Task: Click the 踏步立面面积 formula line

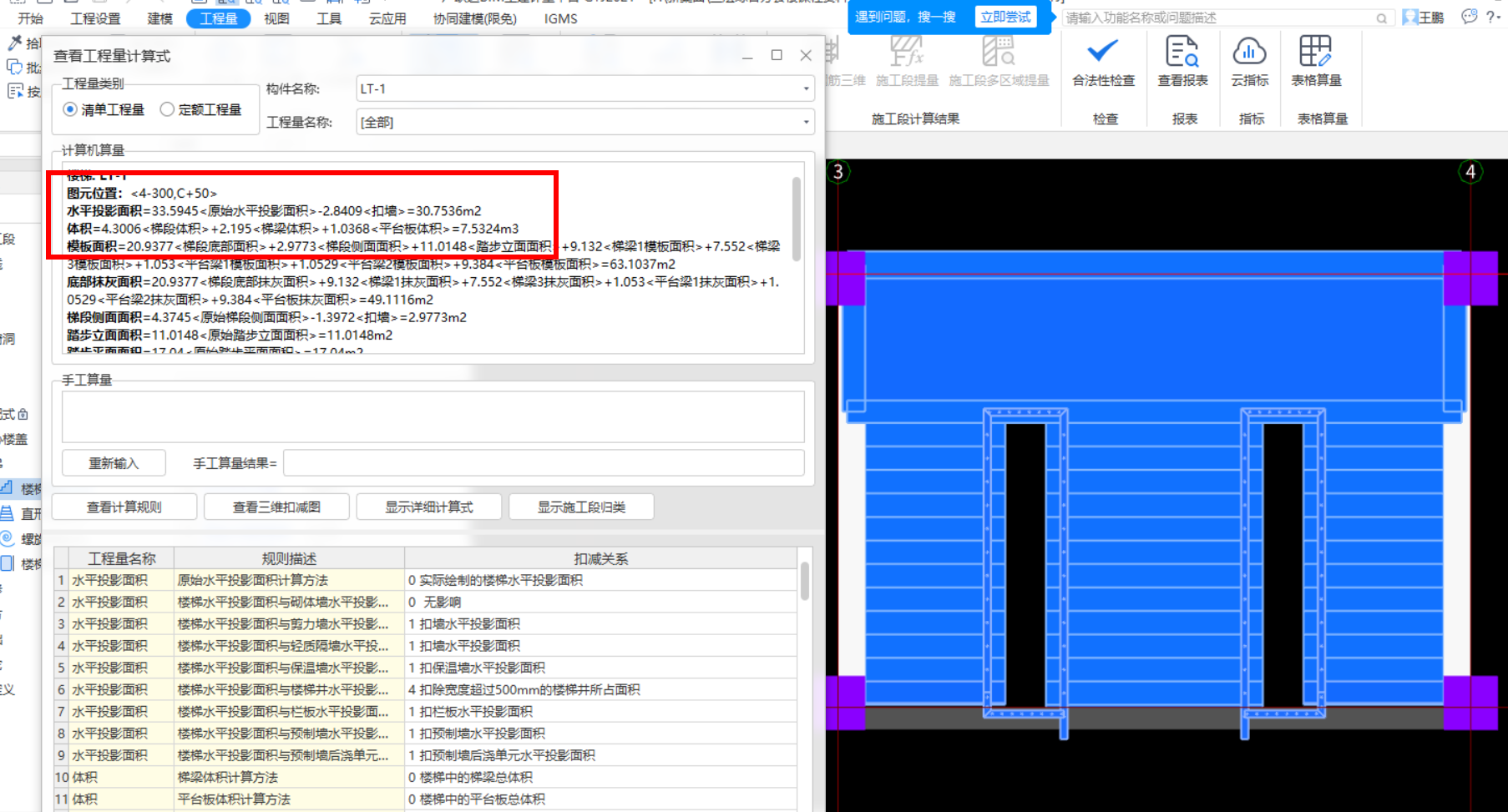Action: [x=230, y=335]
